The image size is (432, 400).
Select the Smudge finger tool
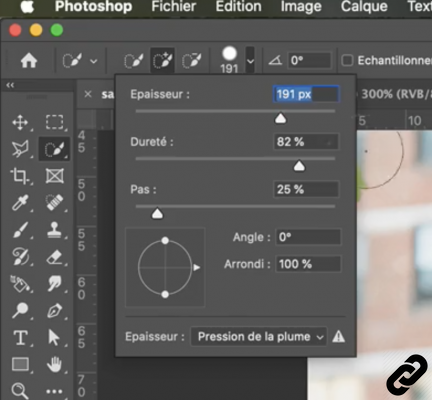[55, 284]
